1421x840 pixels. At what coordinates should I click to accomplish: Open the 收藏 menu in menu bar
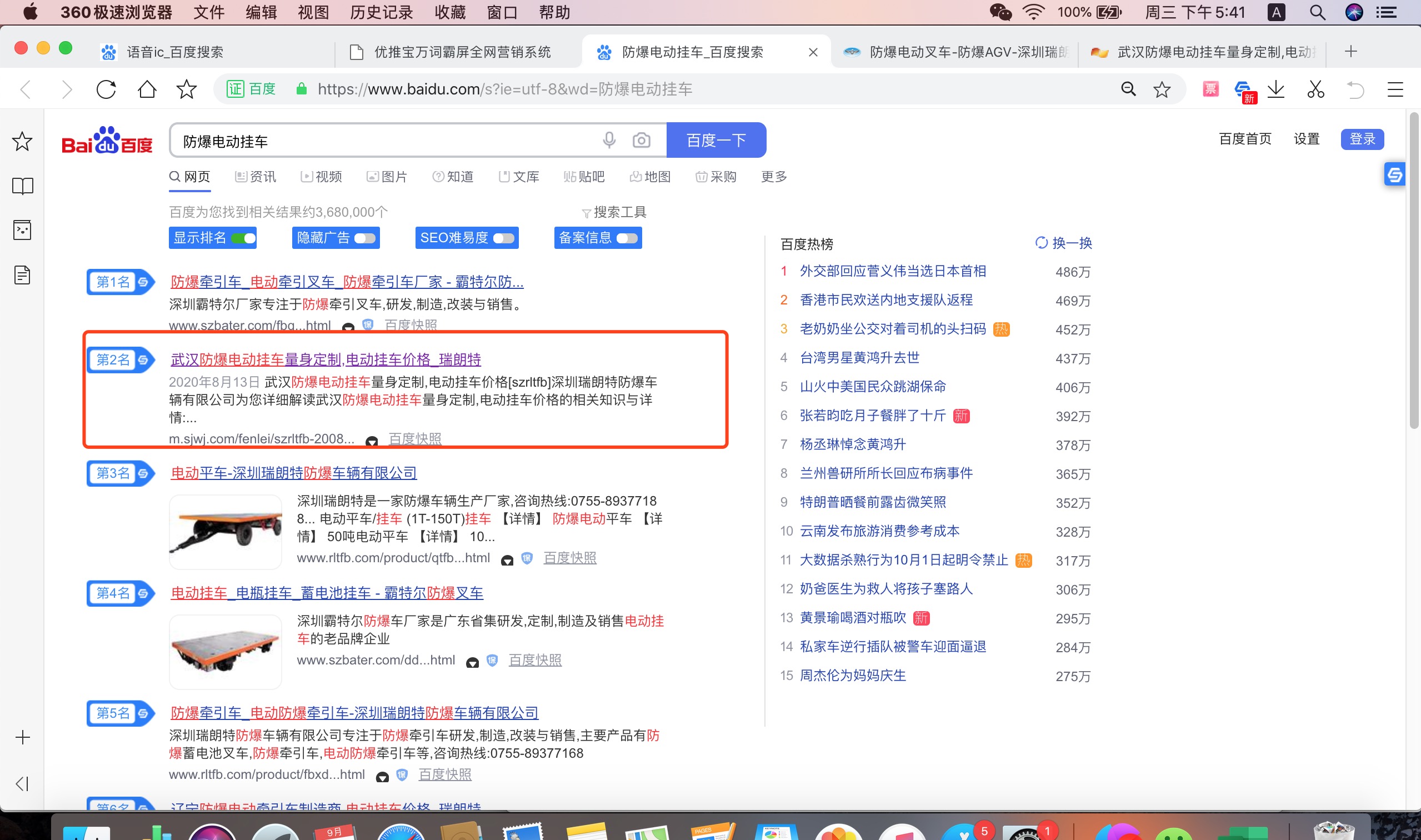[x=451, y=12]
